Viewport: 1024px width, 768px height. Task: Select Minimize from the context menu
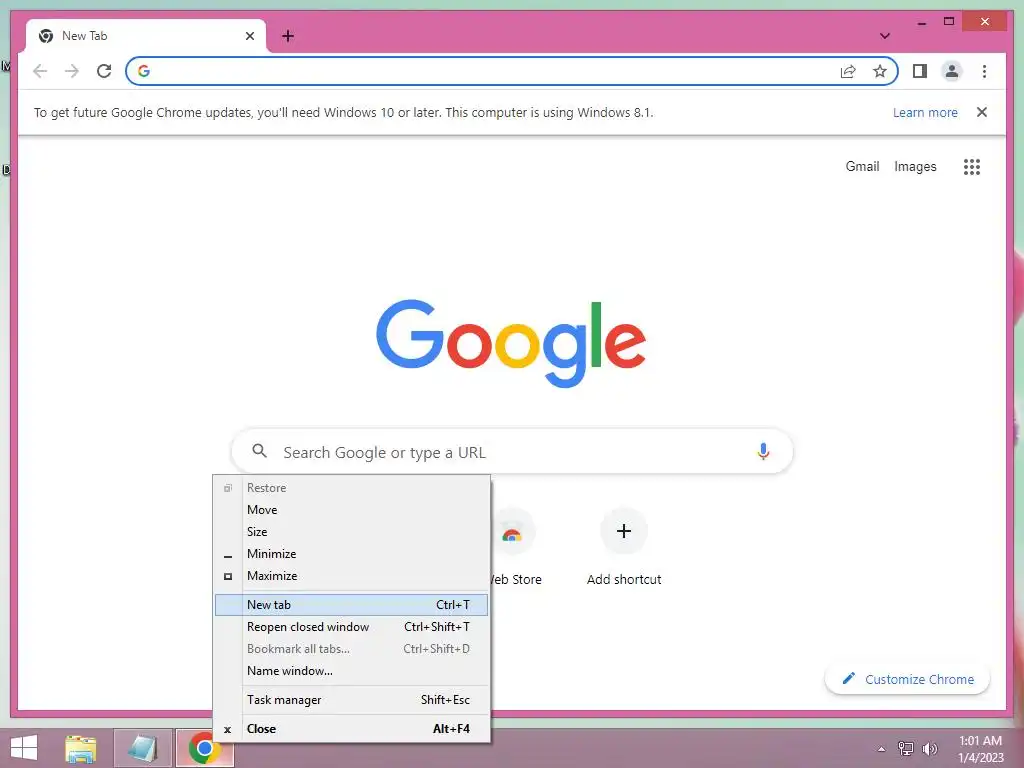[x=351, y=554]
